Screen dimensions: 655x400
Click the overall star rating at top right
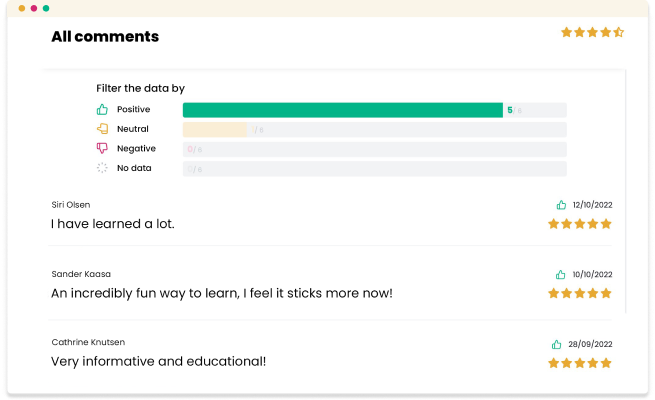592,32
